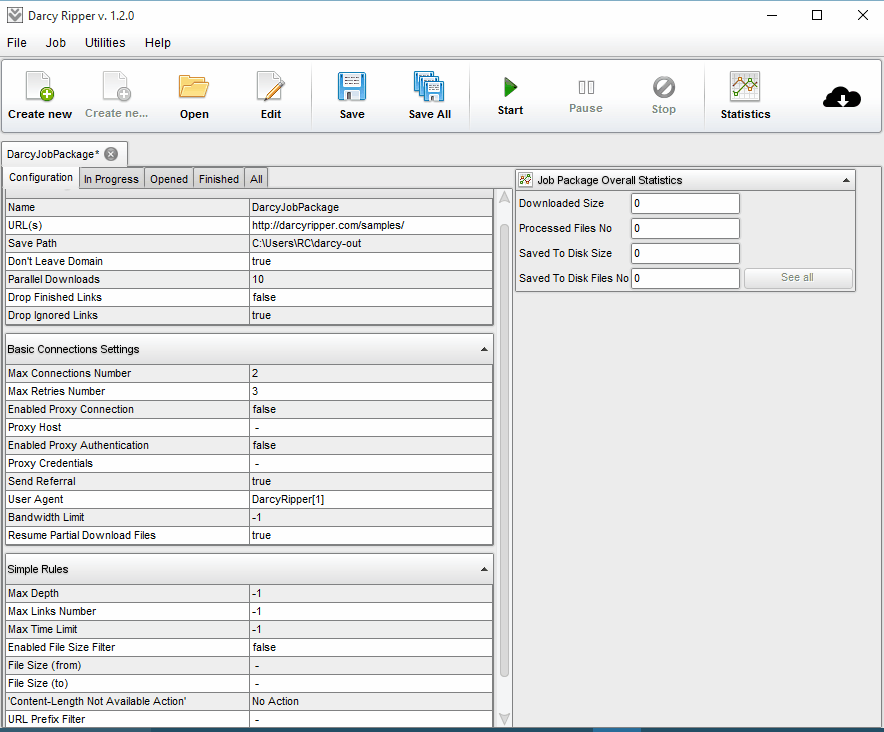Save the package with the floppy icon
884x732 pixels.
(352, 87)
